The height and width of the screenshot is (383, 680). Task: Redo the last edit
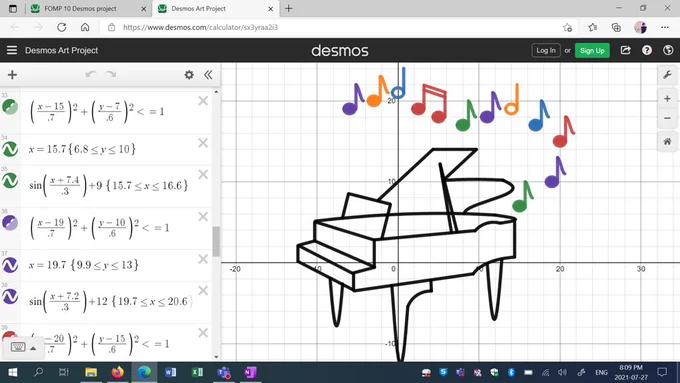[x=111, y=75]
